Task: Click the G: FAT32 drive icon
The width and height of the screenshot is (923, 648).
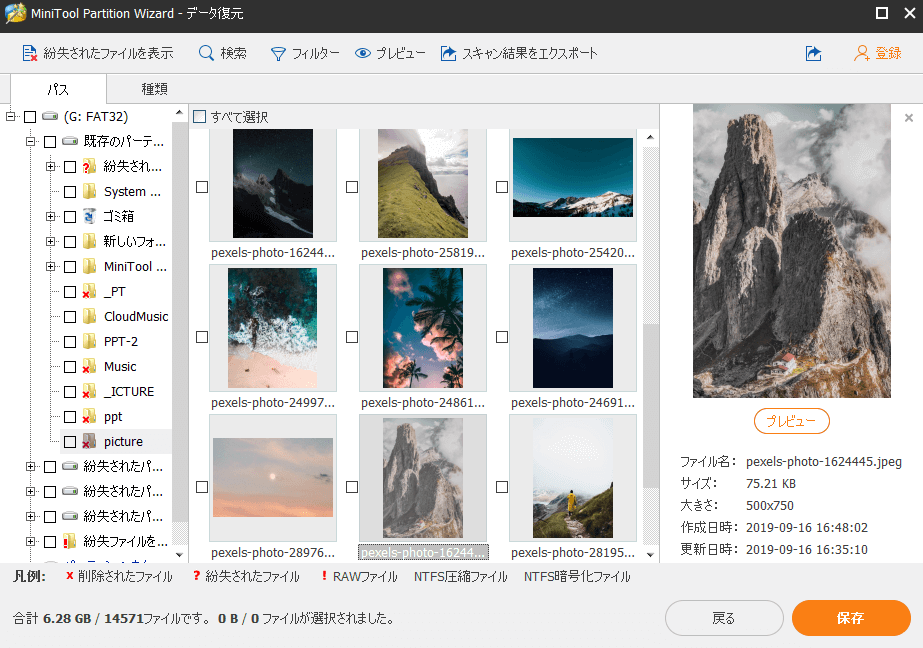Action: 50,117
